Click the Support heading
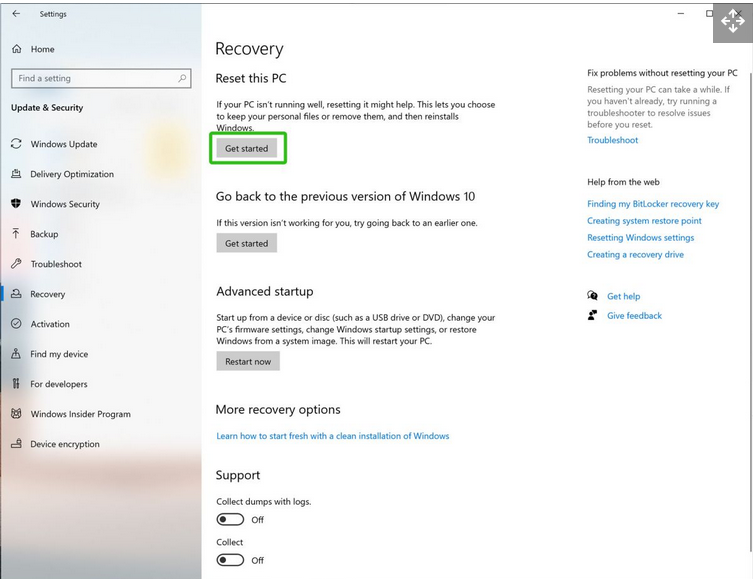The height and width of the screenshot is (579, 753). [238, 475]
